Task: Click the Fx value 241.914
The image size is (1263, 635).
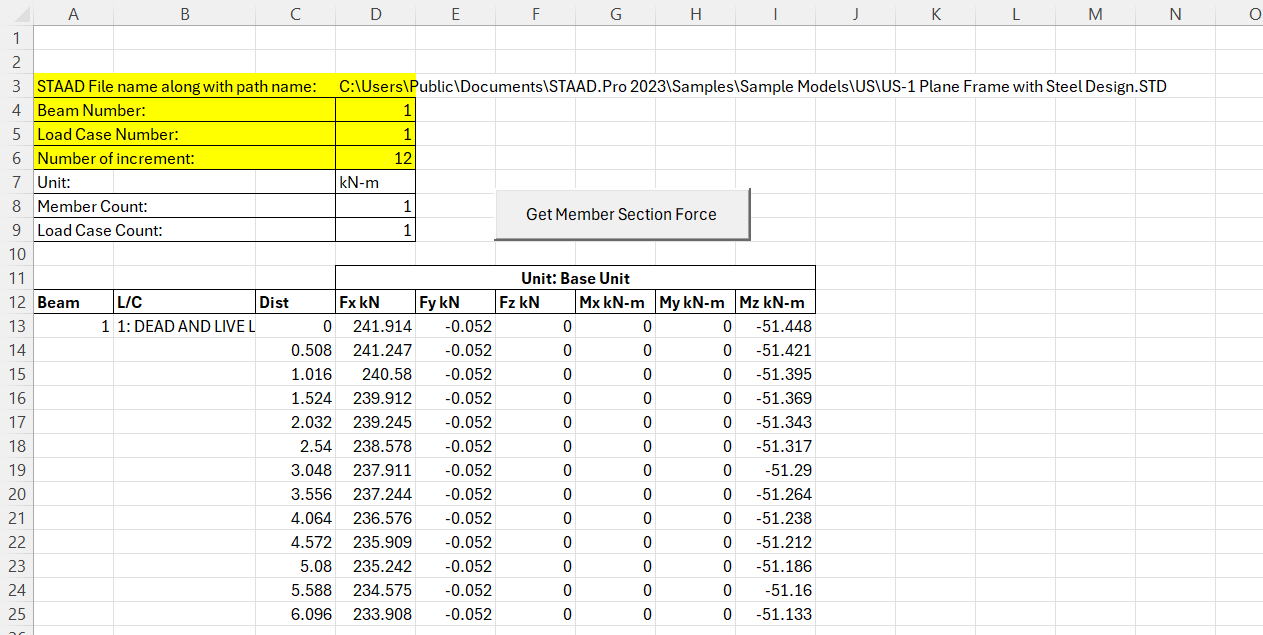Action: (x=376, y=326)
